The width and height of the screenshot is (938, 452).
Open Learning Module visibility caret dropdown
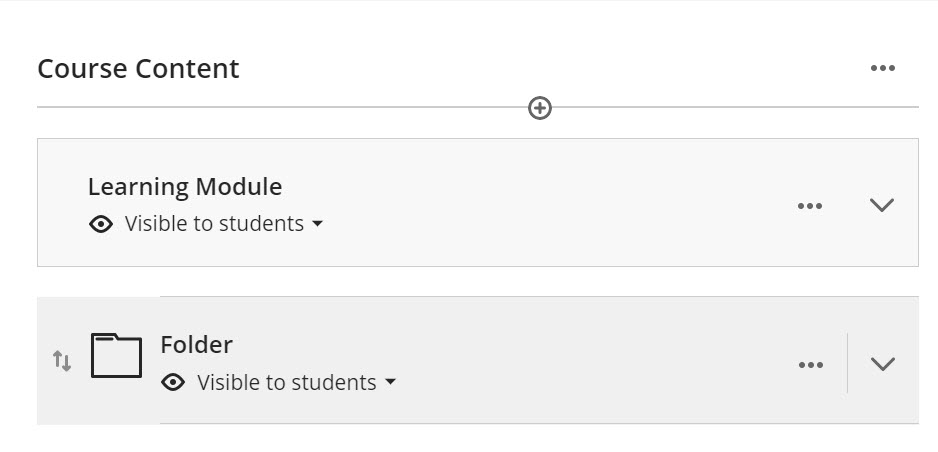[x=318, y=224]
